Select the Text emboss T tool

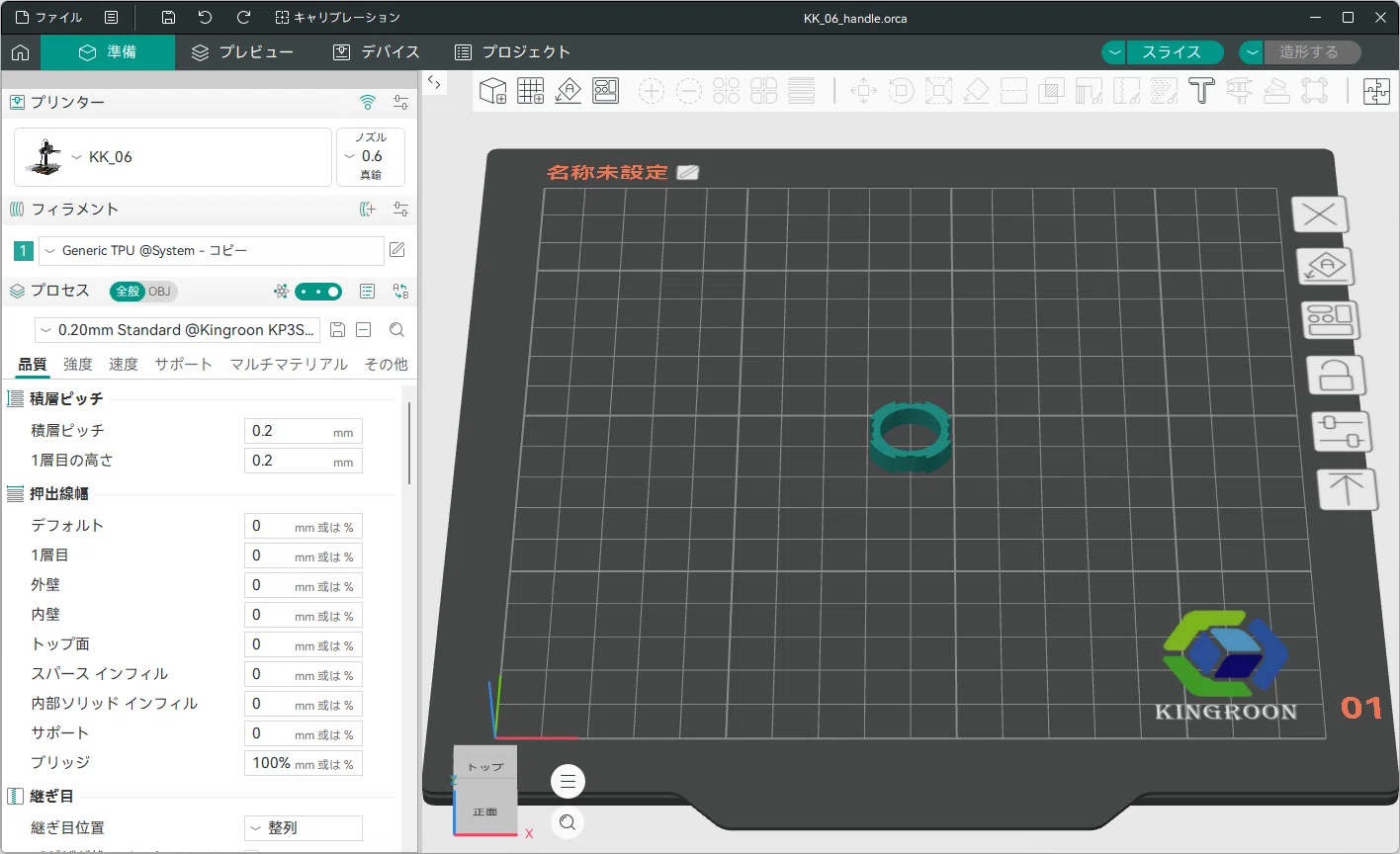[x=1201, y=91]
